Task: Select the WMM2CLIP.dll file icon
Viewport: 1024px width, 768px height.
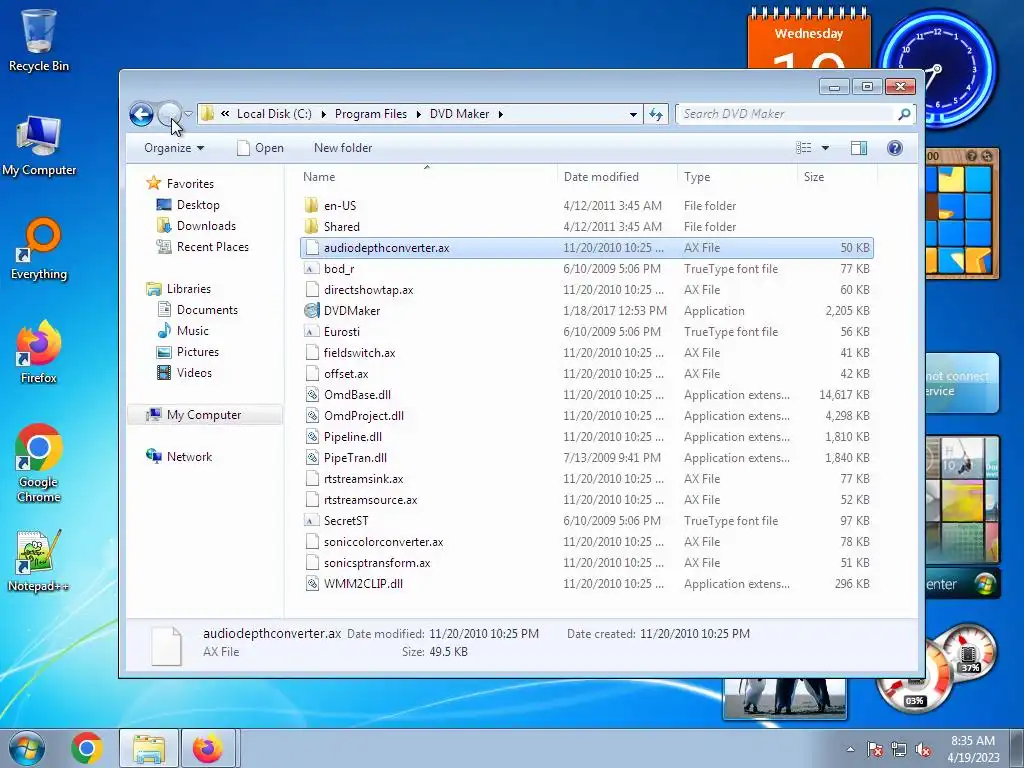Action: click(x=312, y=584)
